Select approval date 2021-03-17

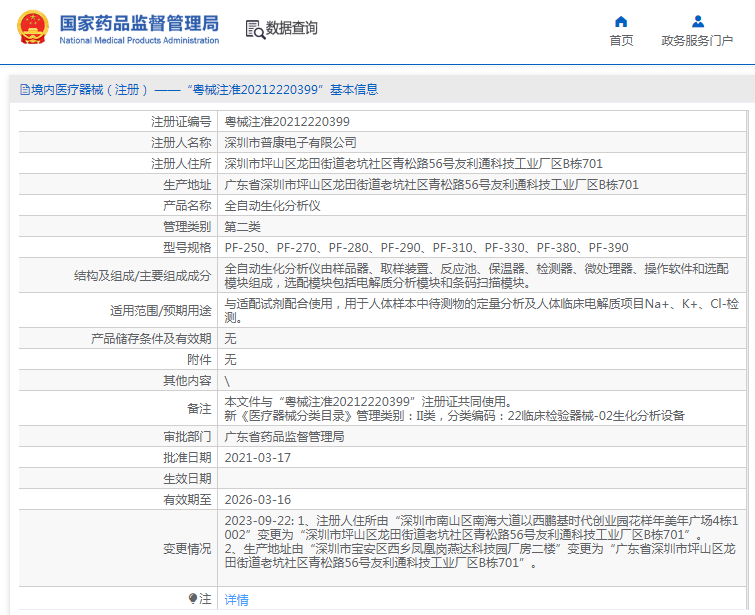(x=258, y=458)
